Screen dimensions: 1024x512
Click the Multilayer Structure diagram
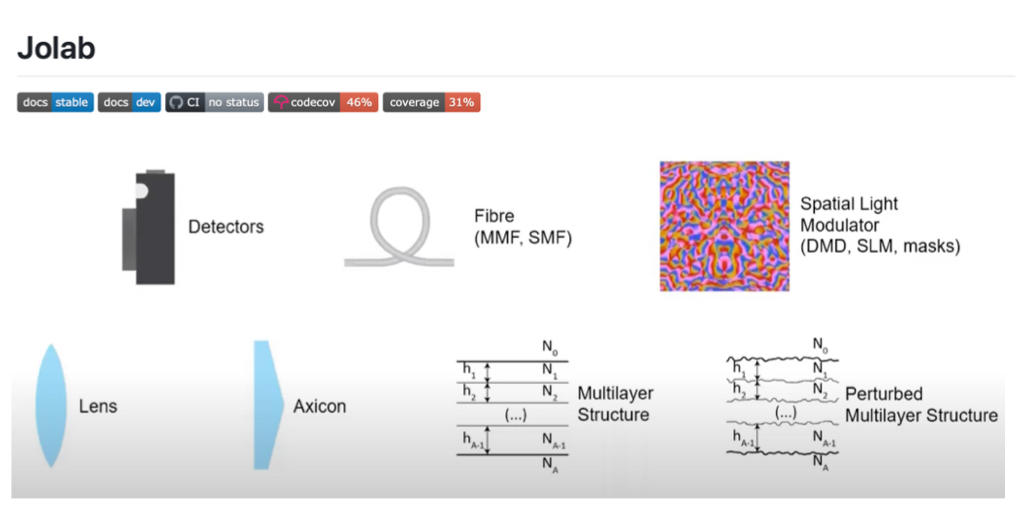point(512,405)
